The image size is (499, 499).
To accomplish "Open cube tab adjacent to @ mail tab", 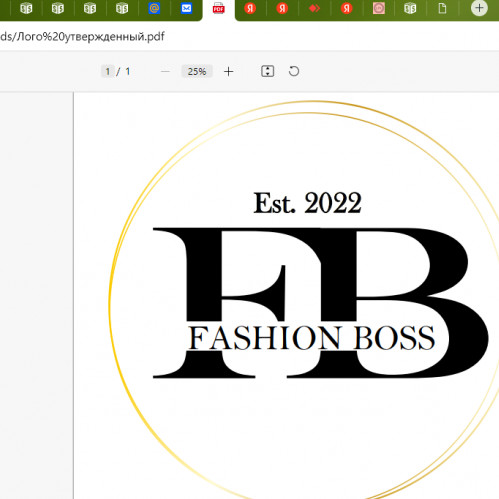I will click(x=122, y=8).
